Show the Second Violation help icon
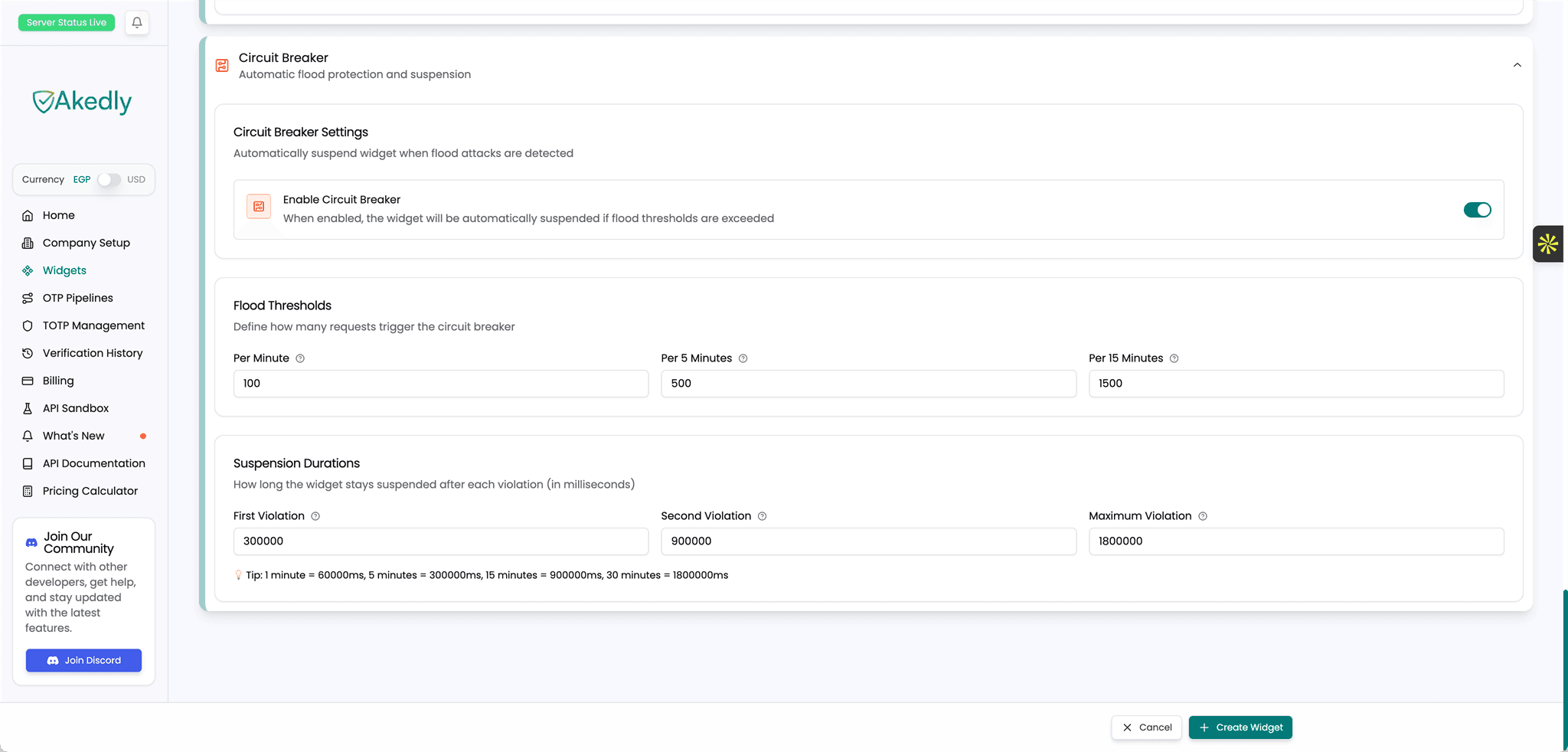Viewport: 1568px width, 752px height. click(762, 516)
